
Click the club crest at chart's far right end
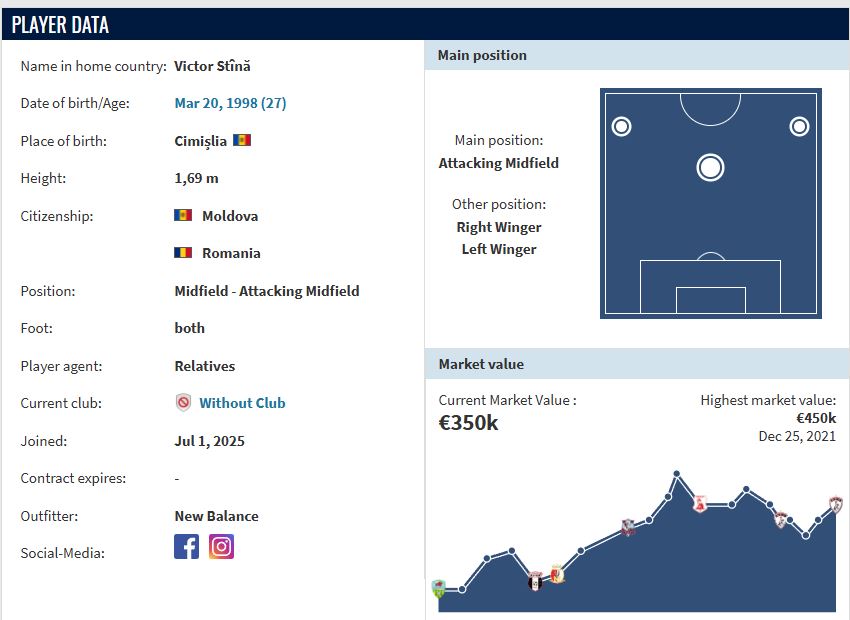pyautogui.click(x=836, y=505)
